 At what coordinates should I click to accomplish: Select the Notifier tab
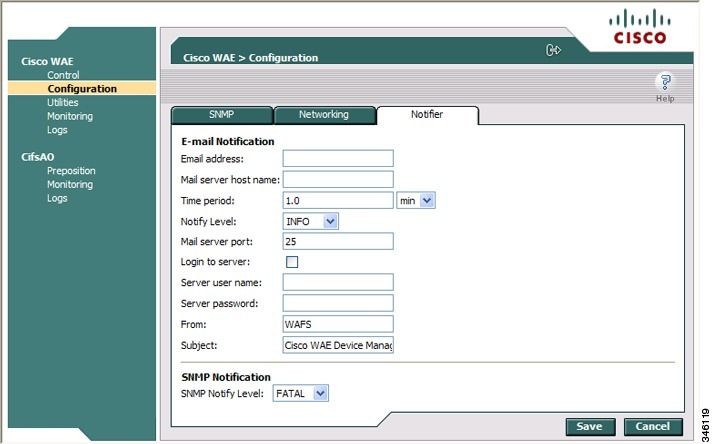coord(427,115)
